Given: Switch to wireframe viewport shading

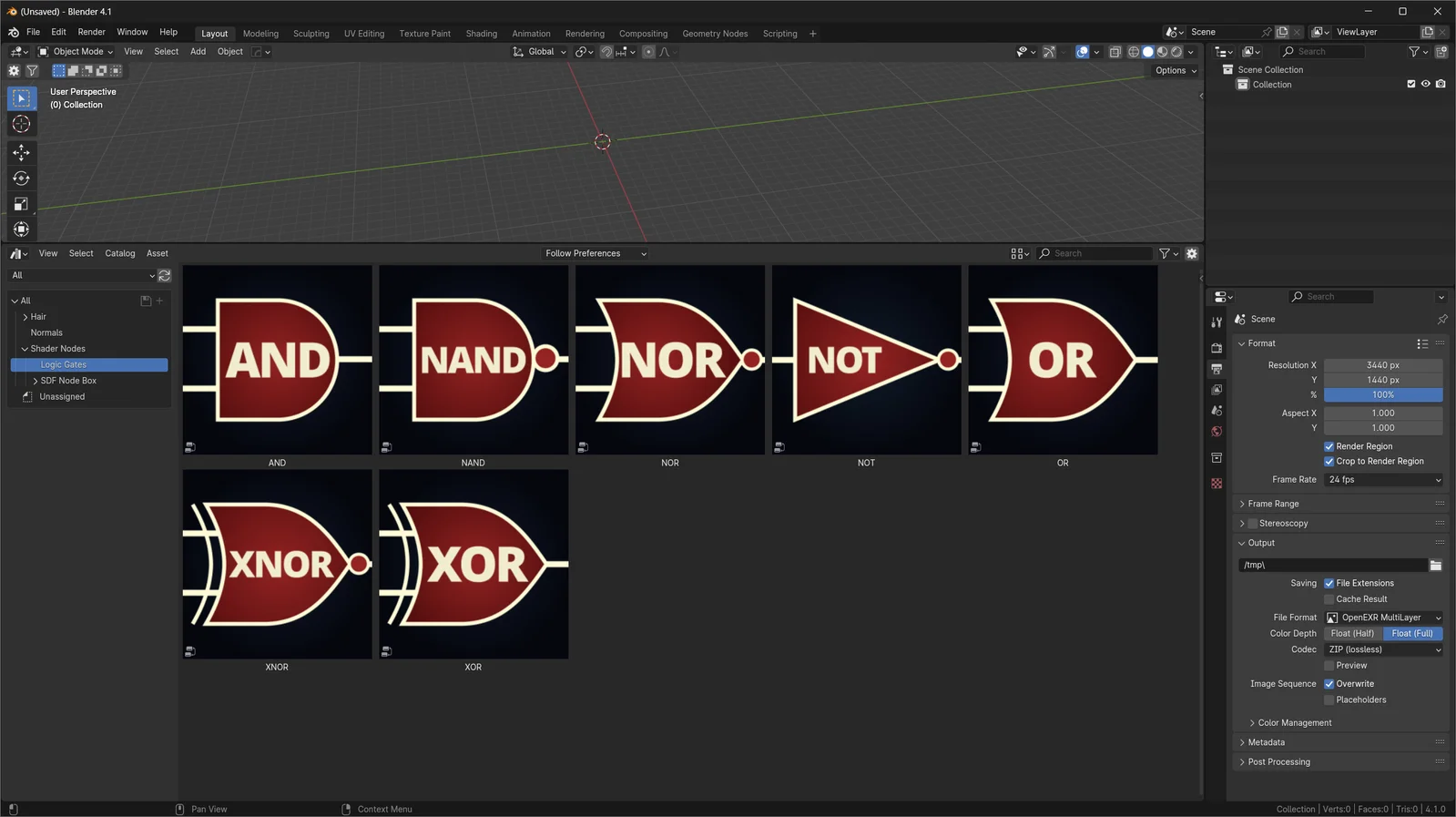Looking at the screenshot, I should point(1134,52).
